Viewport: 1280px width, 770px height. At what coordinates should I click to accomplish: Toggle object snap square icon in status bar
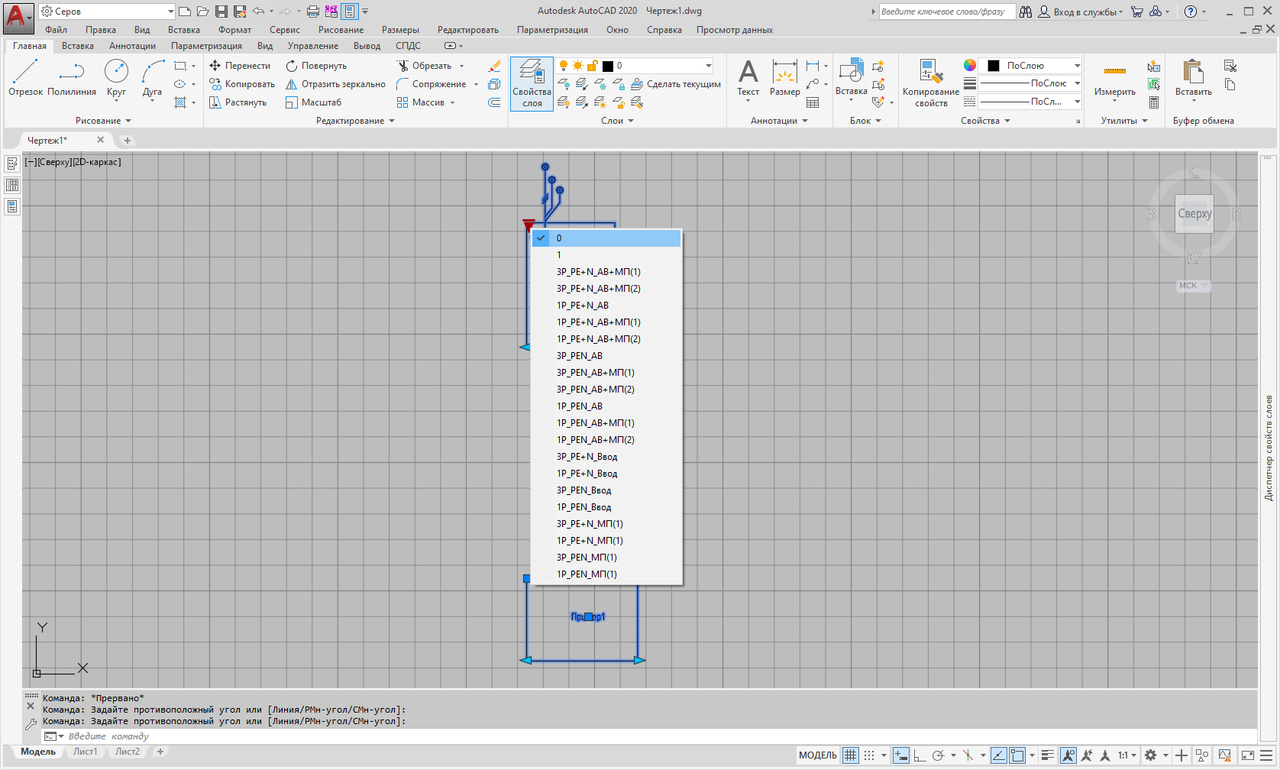(x=1017, y=755)
